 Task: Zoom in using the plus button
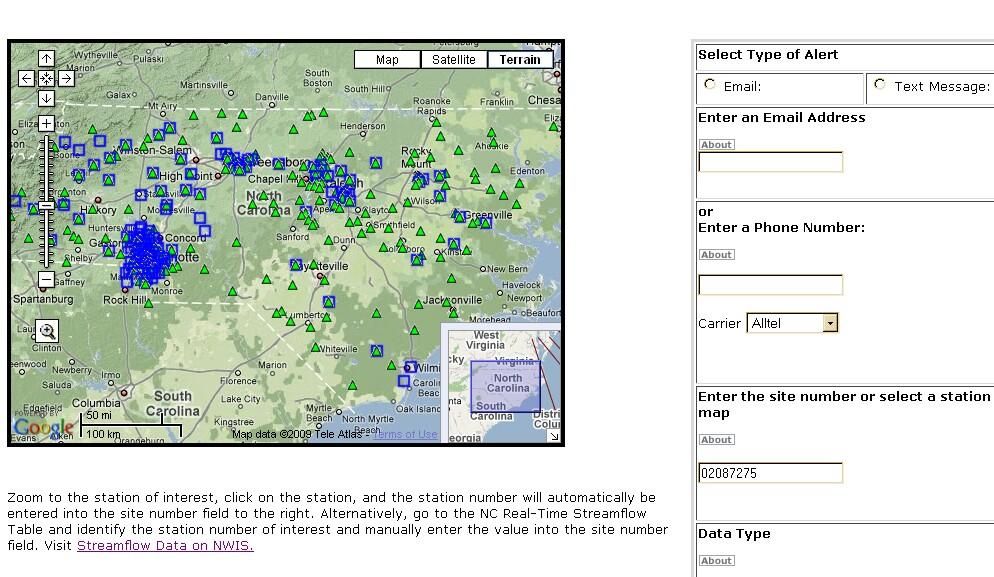pyautogui.click(x=47, y=124)
